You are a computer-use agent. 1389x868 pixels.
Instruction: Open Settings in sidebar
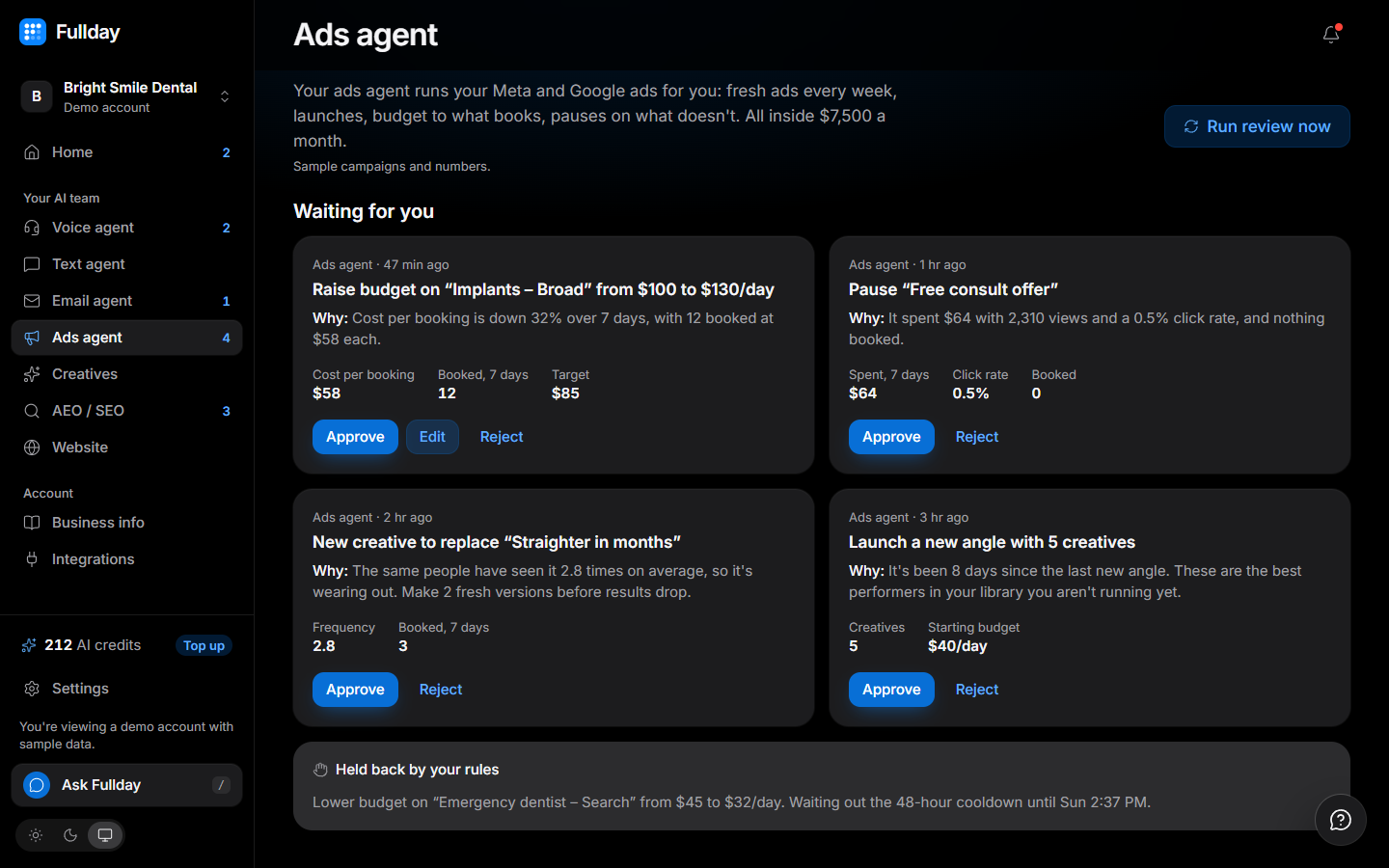click(x=127, y=689)
